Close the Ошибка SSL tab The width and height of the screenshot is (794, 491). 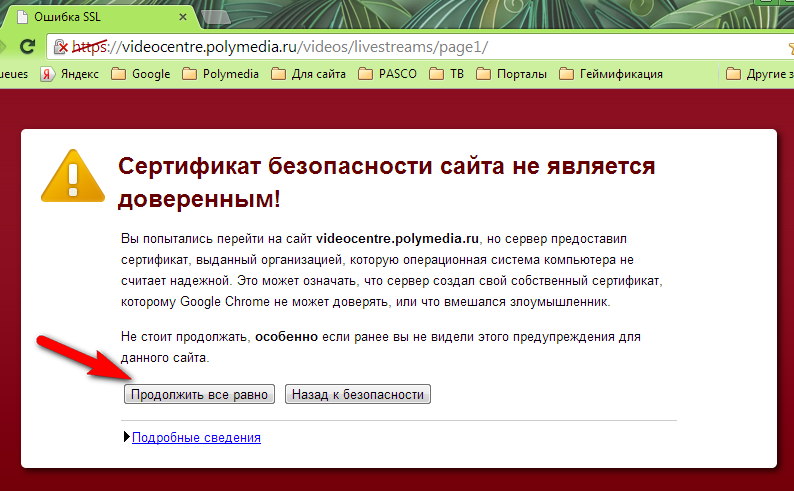click(184, 18)
